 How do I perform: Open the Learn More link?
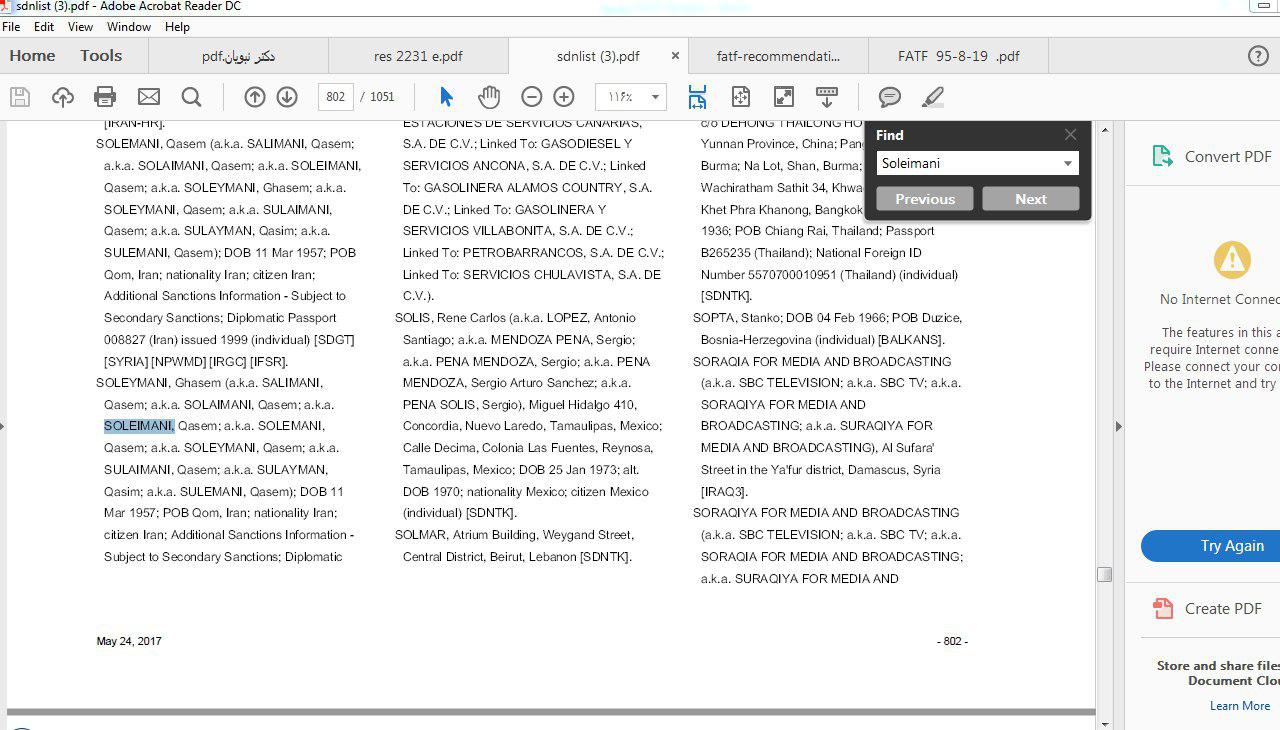1240,705
